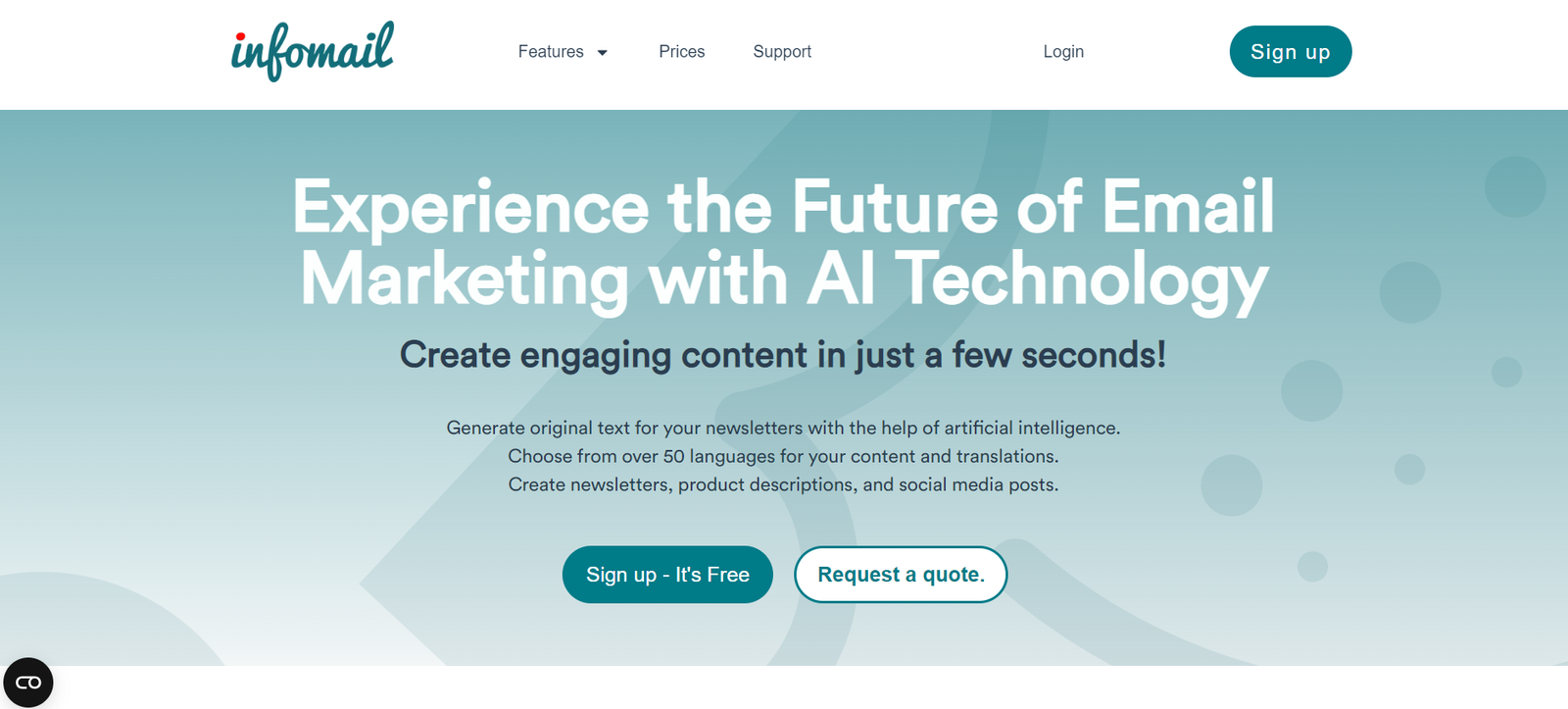Viewport: 1568px width, 709px height.
Task: Click the "Sign up - It's Free" button
Action: coord(667,575)
